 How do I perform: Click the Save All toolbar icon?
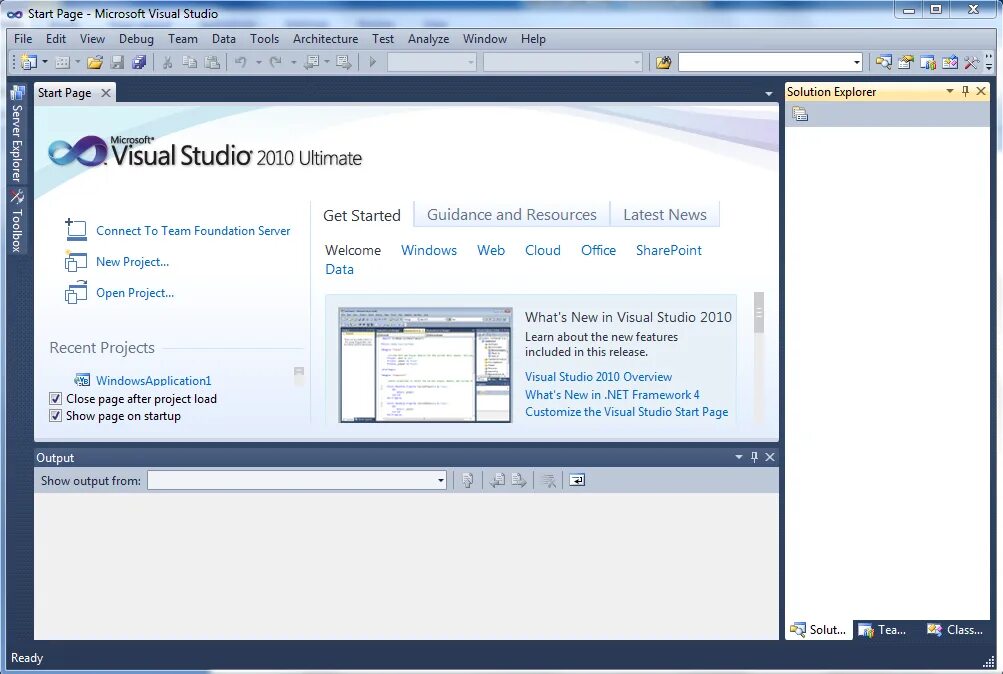click(x=139, y=62)
